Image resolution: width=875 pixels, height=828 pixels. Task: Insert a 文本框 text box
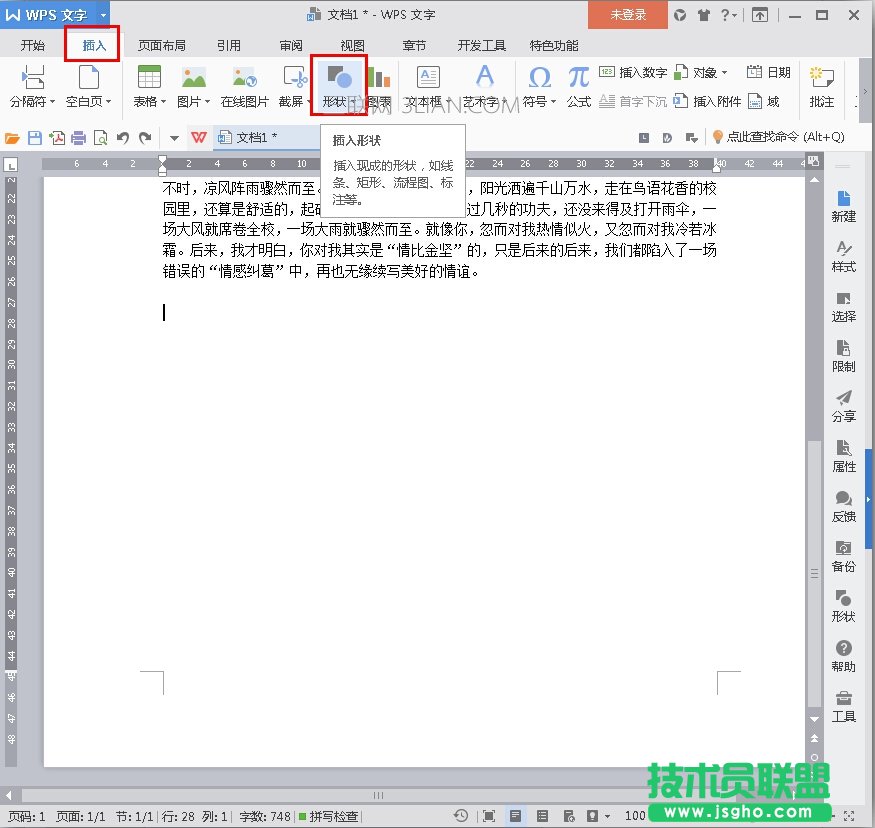pos(427,85)
